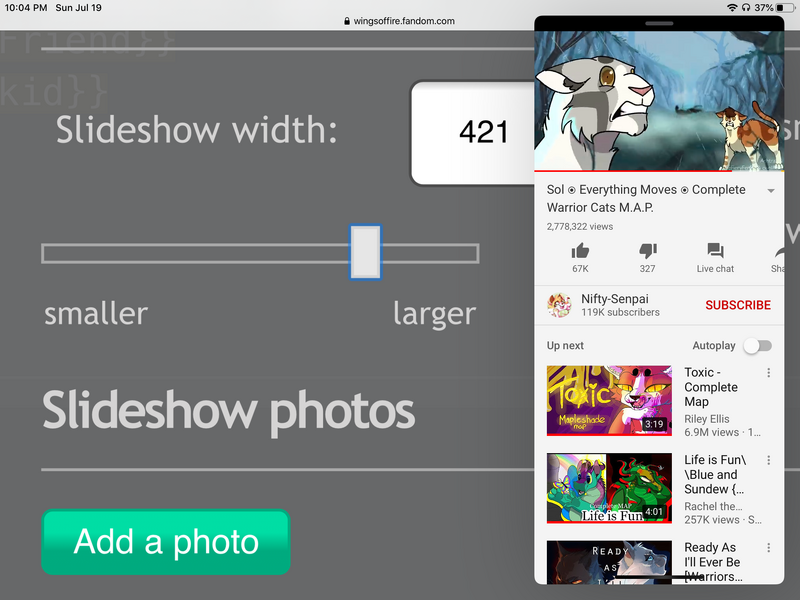
Task: Play Toxic - Complete Map thumbnail
Action: pos(609,400)
